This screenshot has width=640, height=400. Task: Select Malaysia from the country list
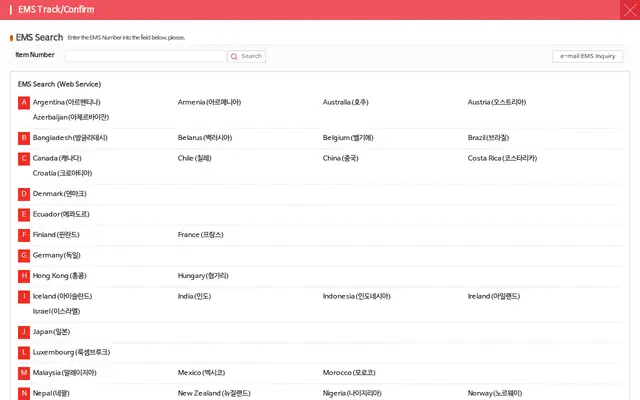point(64,372)
